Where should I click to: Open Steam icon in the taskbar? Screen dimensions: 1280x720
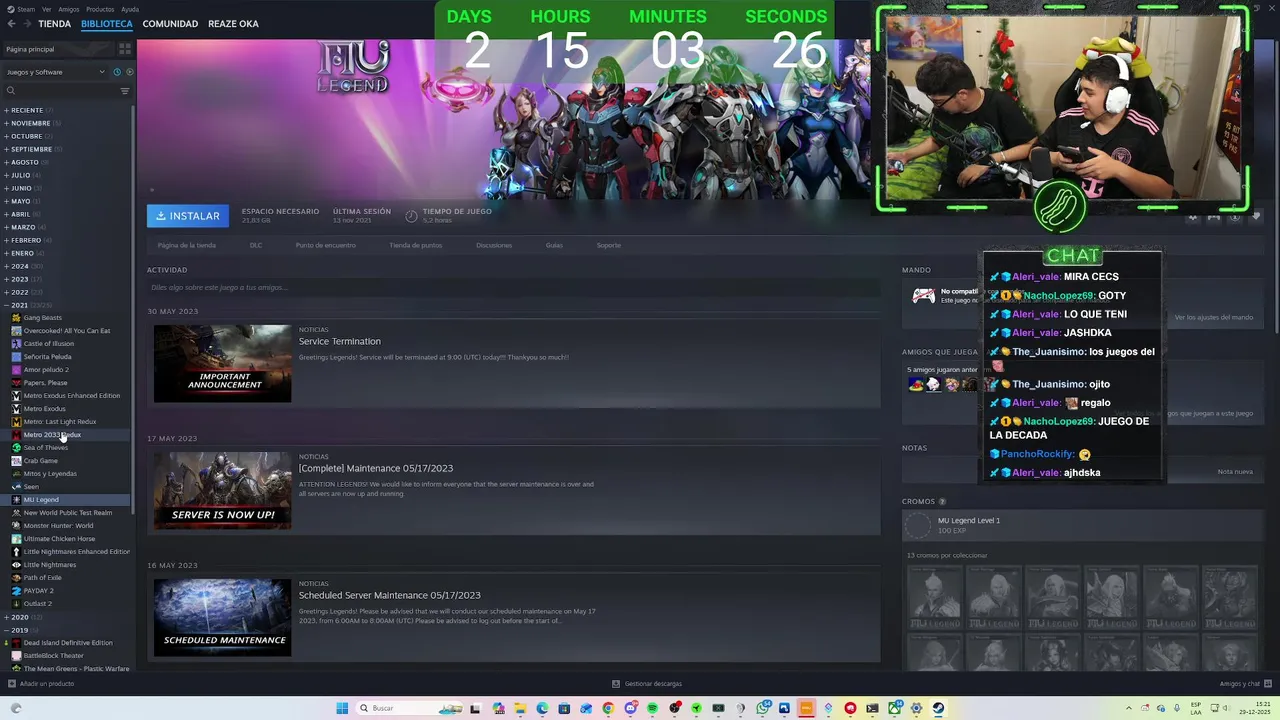[x=938, y=708]
